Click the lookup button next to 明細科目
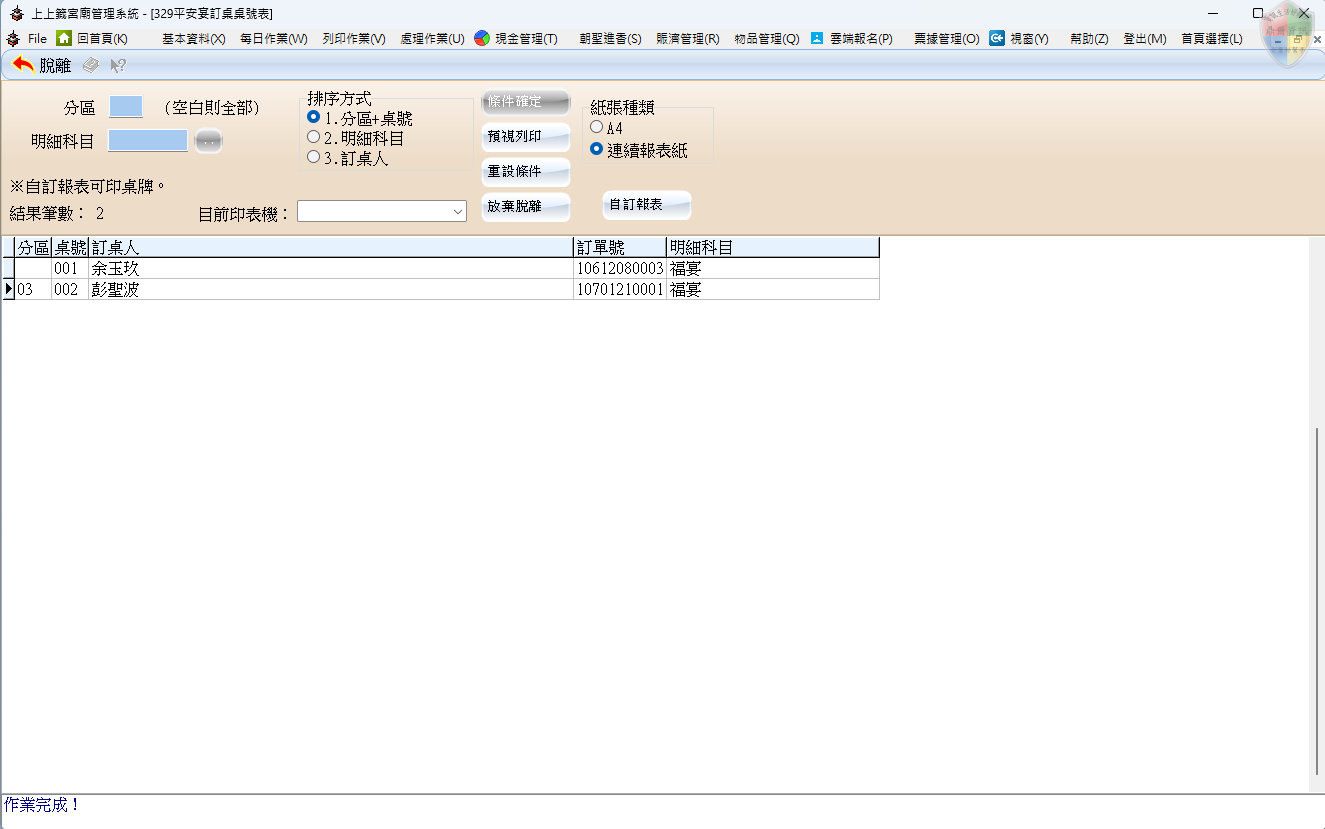 208,142
